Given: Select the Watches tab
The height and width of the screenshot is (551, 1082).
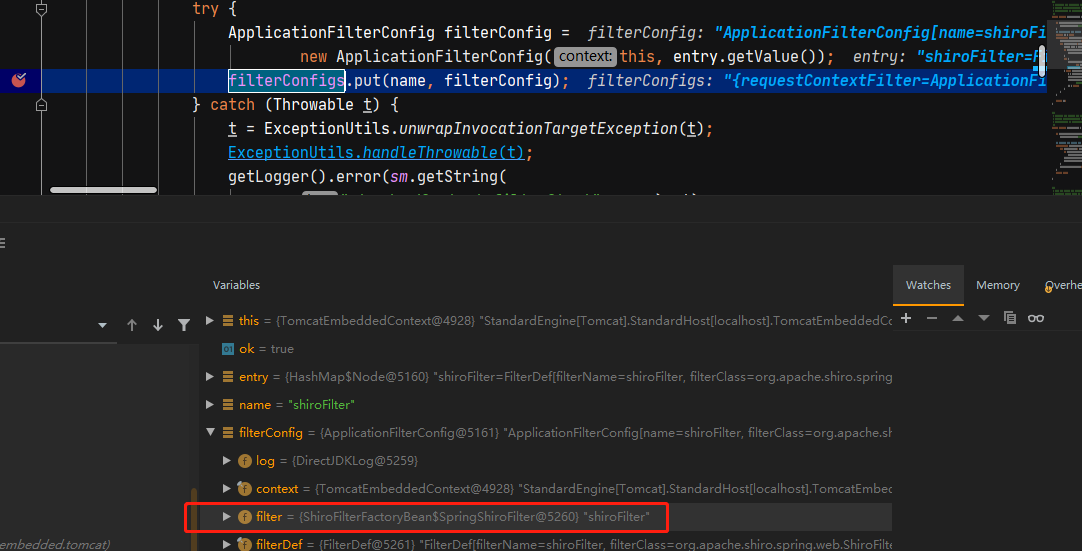Looking at the screenshot, I should [x=928, y=285].
